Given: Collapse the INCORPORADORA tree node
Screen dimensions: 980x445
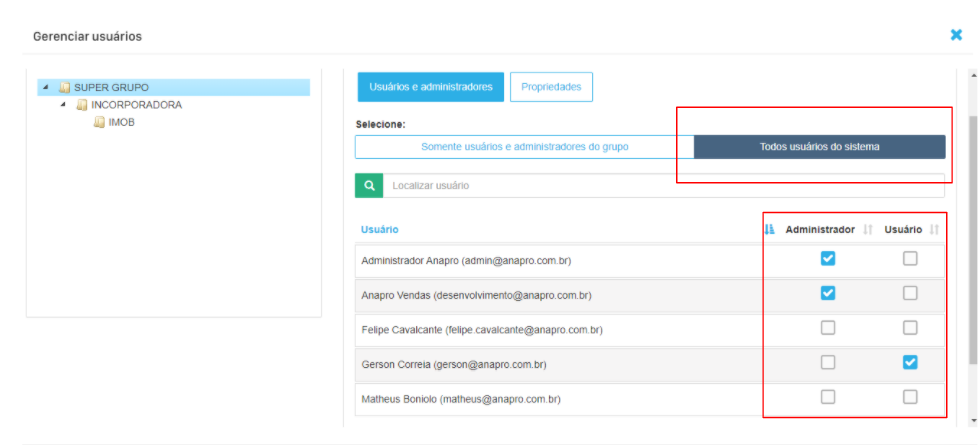Looking at the screenshot, I should [x=63, y=105].
